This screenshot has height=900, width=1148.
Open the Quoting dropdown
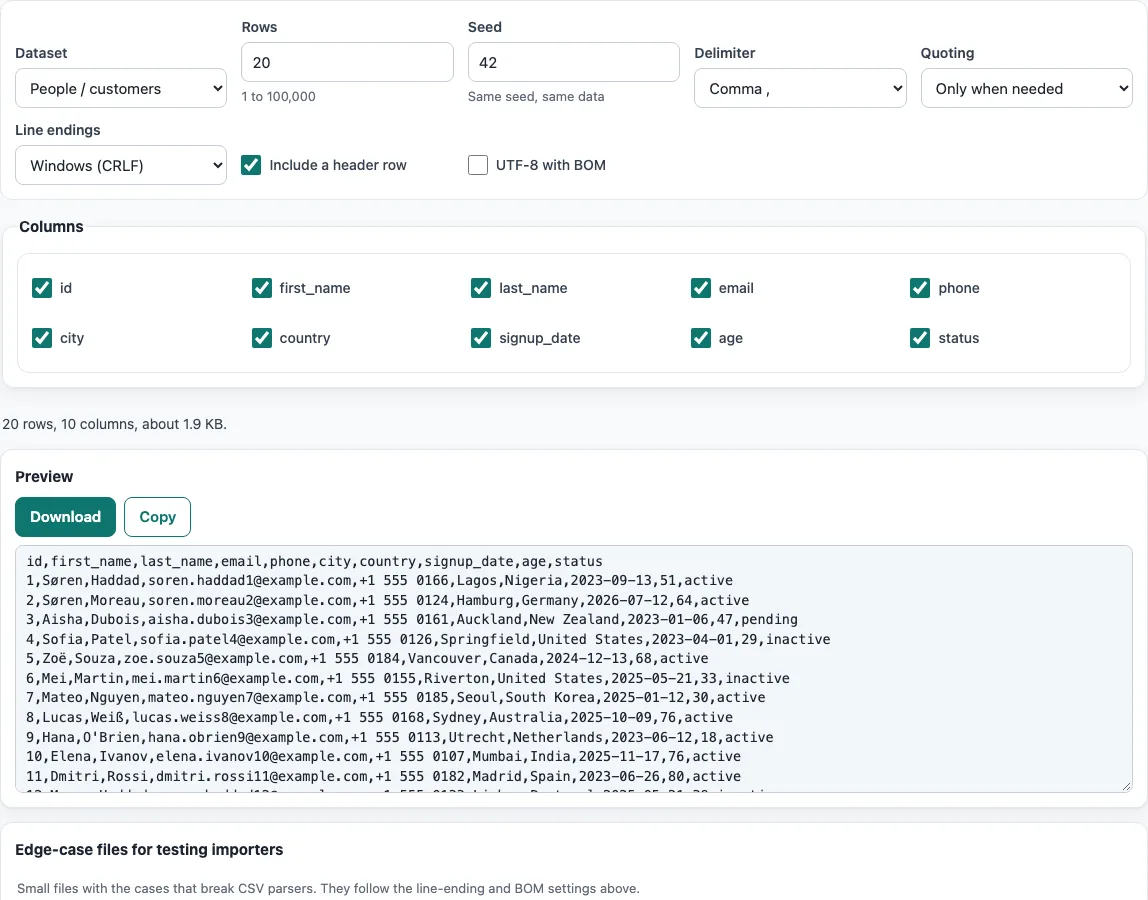point(1026,89)
